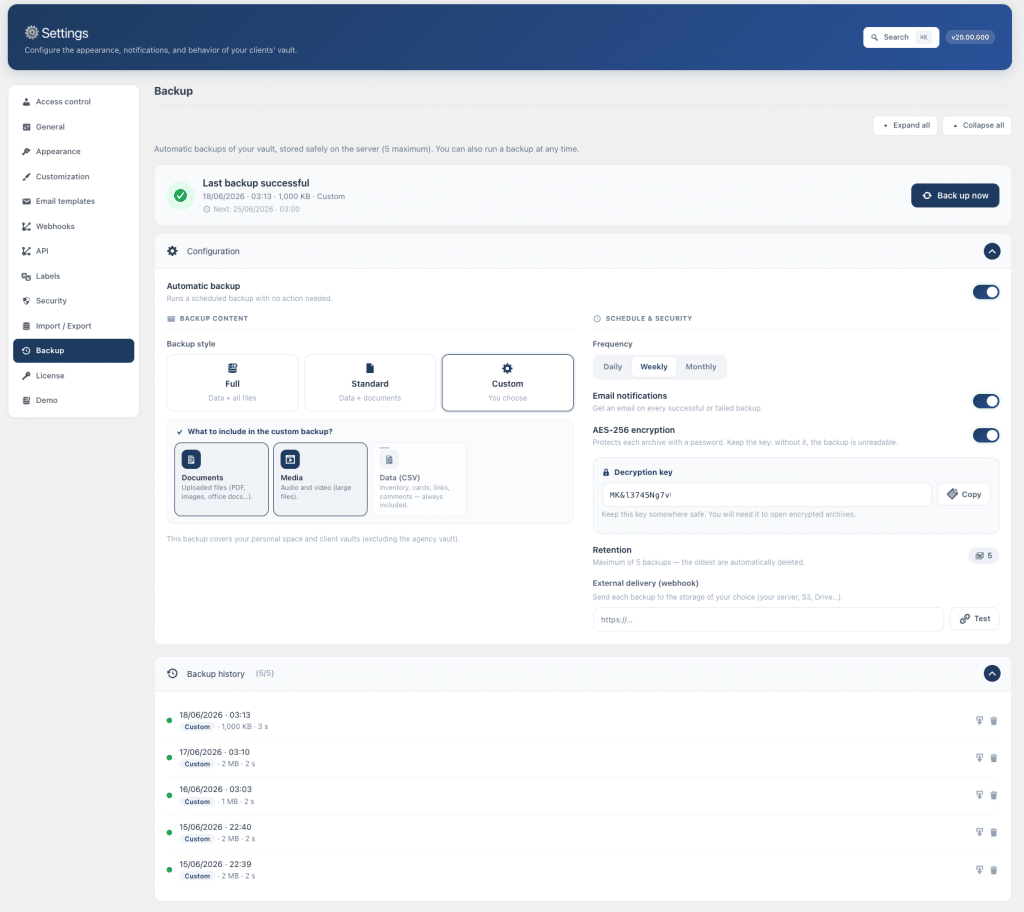Screen dimensions: 1024x912
Task: Click the green success checkmark icon
Action: point(180,195)
